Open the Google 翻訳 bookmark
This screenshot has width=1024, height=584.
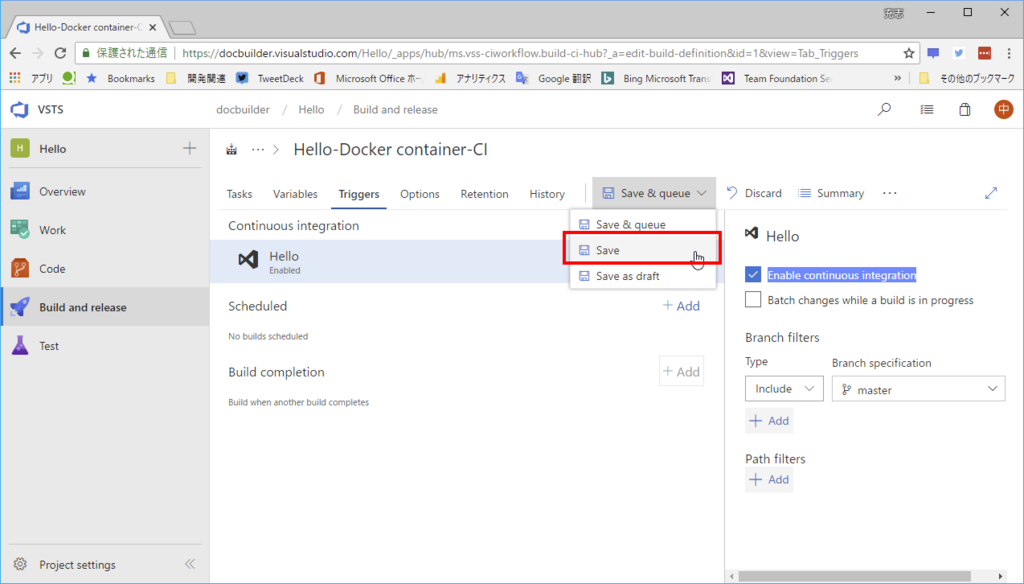coord(554,78)
